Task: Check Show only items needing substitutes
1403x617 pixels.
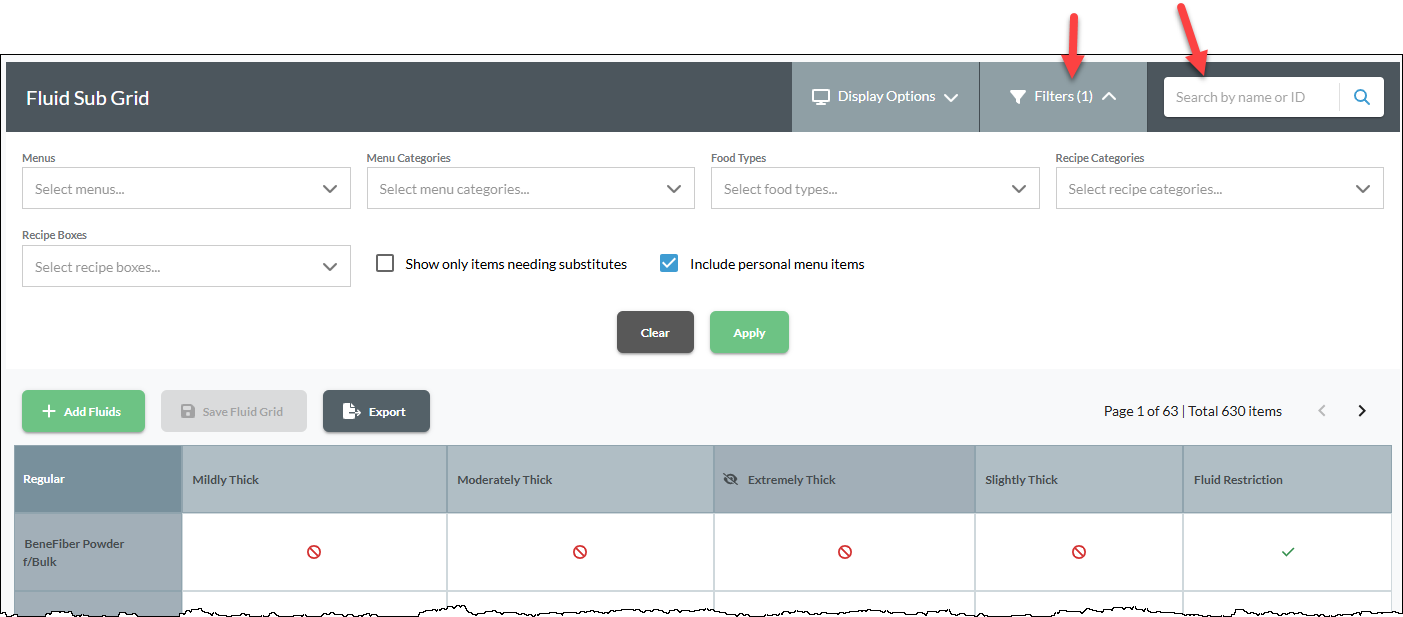Action: (385, 262)
